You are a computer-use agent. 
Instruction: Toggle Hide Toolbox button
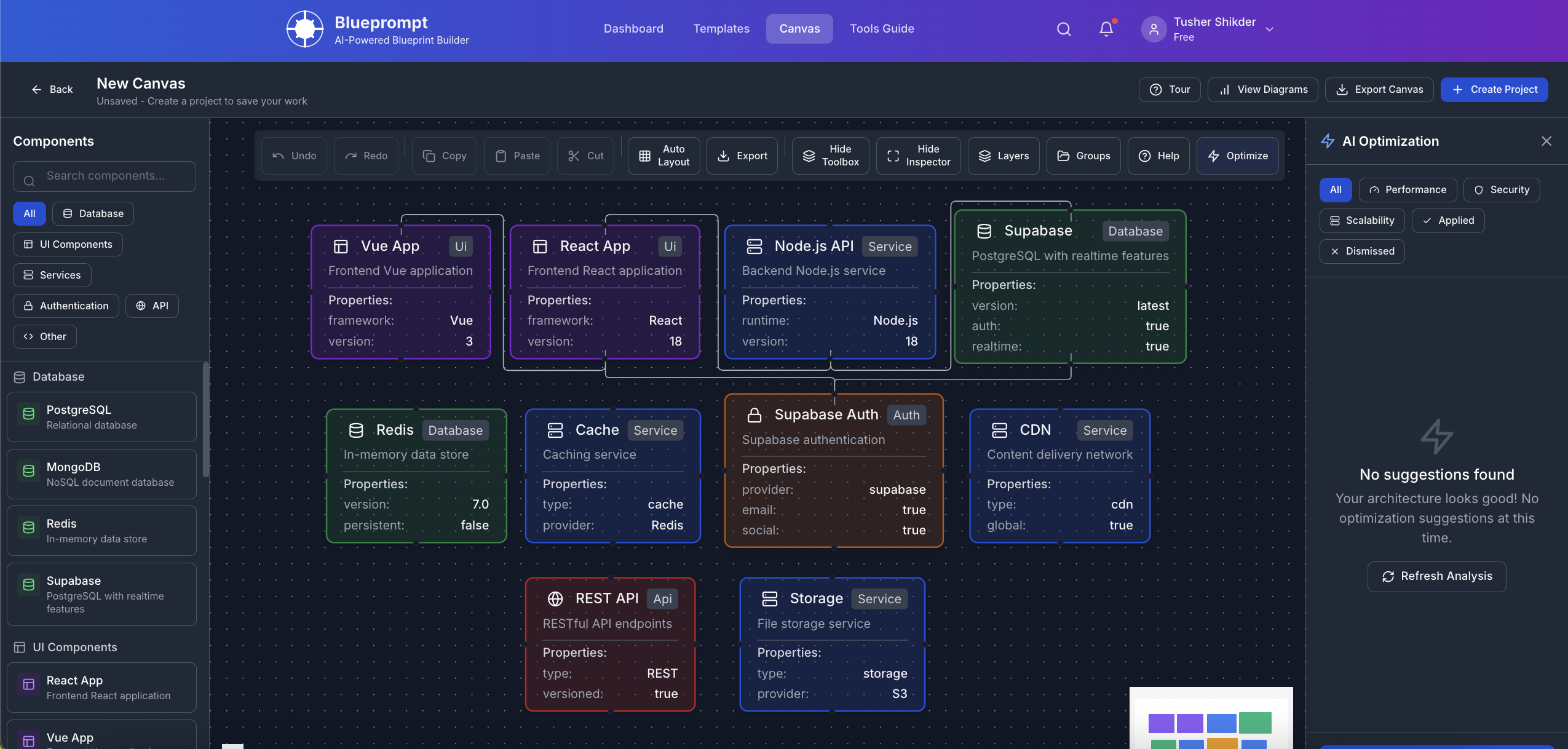pyautogui.click(x=830, y=156)
